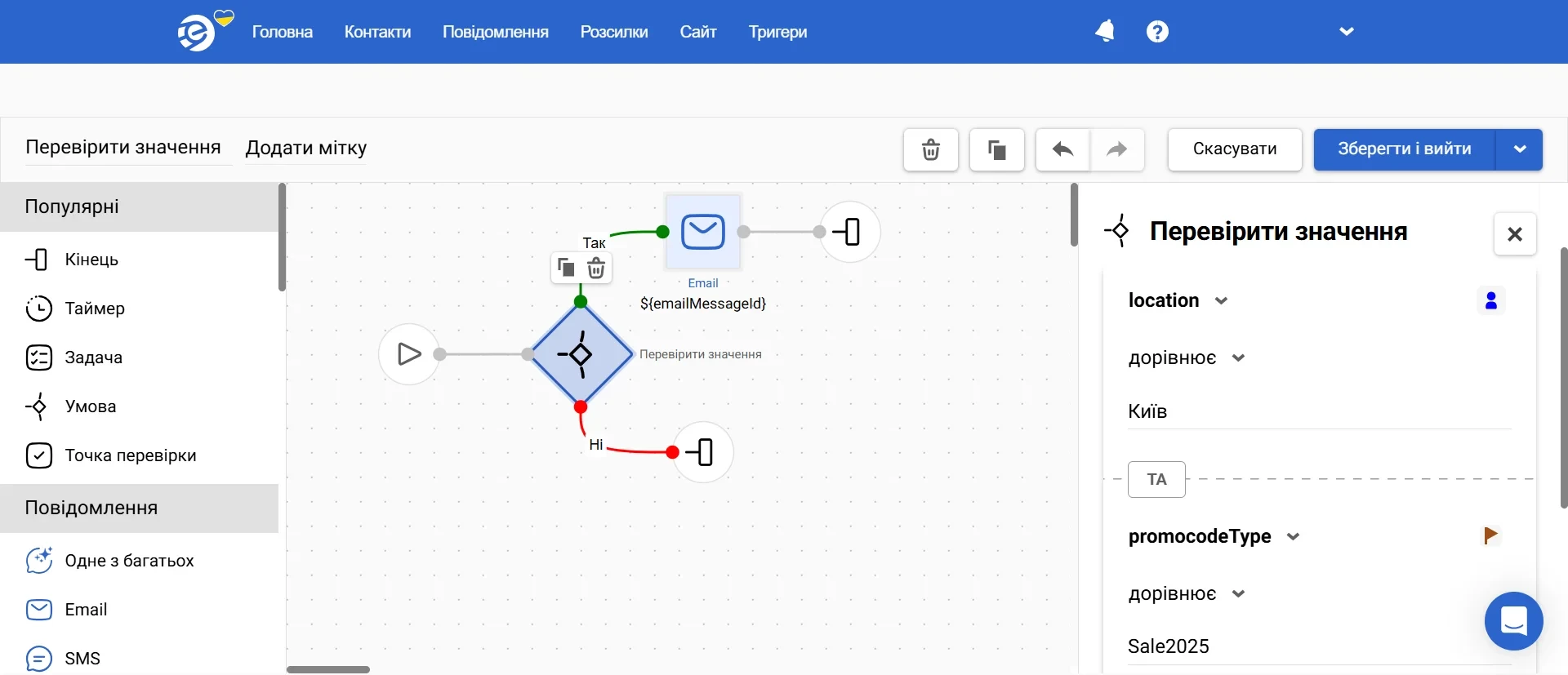Screen dimensions: 1568x675
Task: Redo action with forward arrow
Action: tap(1116, 149)
